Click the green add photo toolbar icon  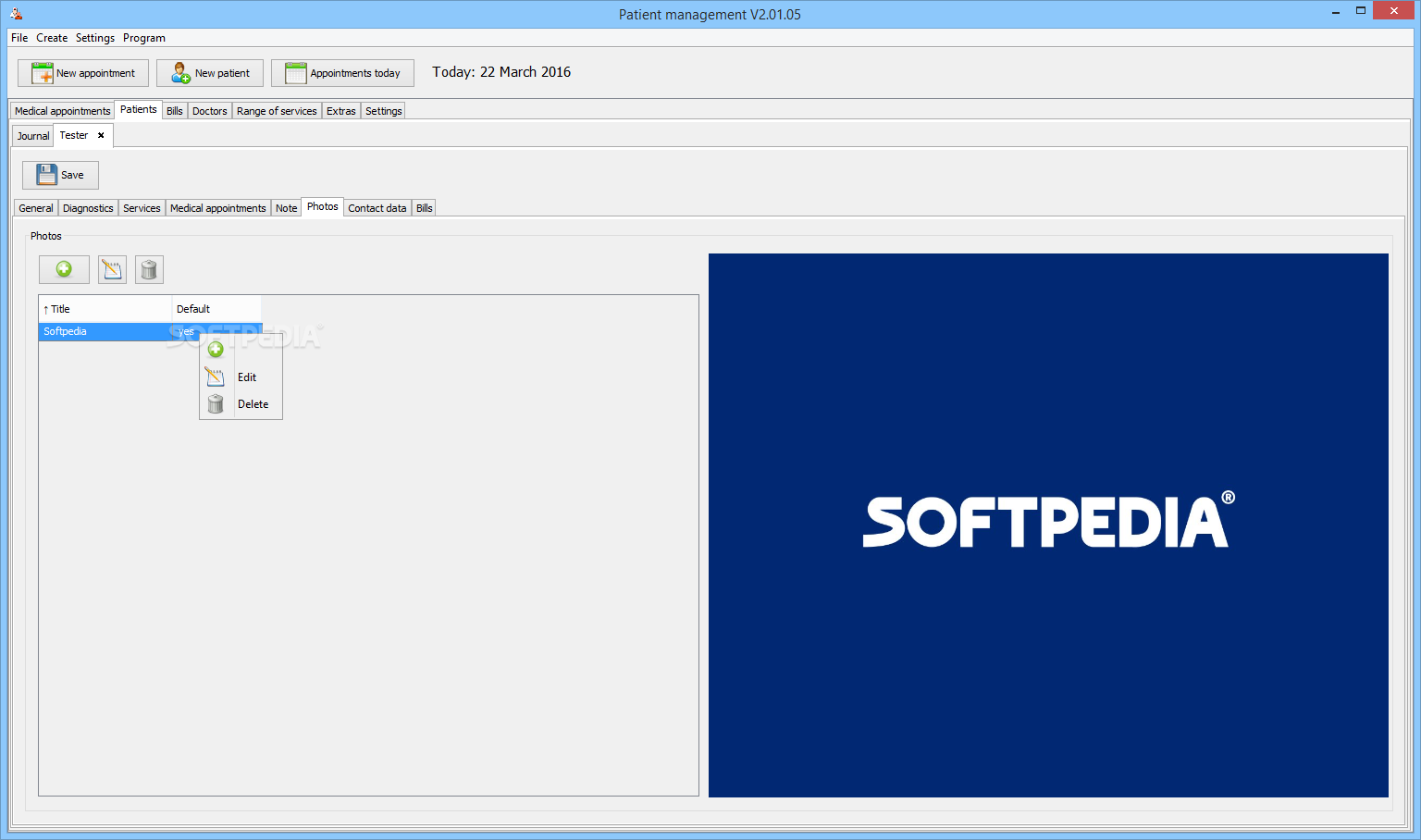pos(64,269)
